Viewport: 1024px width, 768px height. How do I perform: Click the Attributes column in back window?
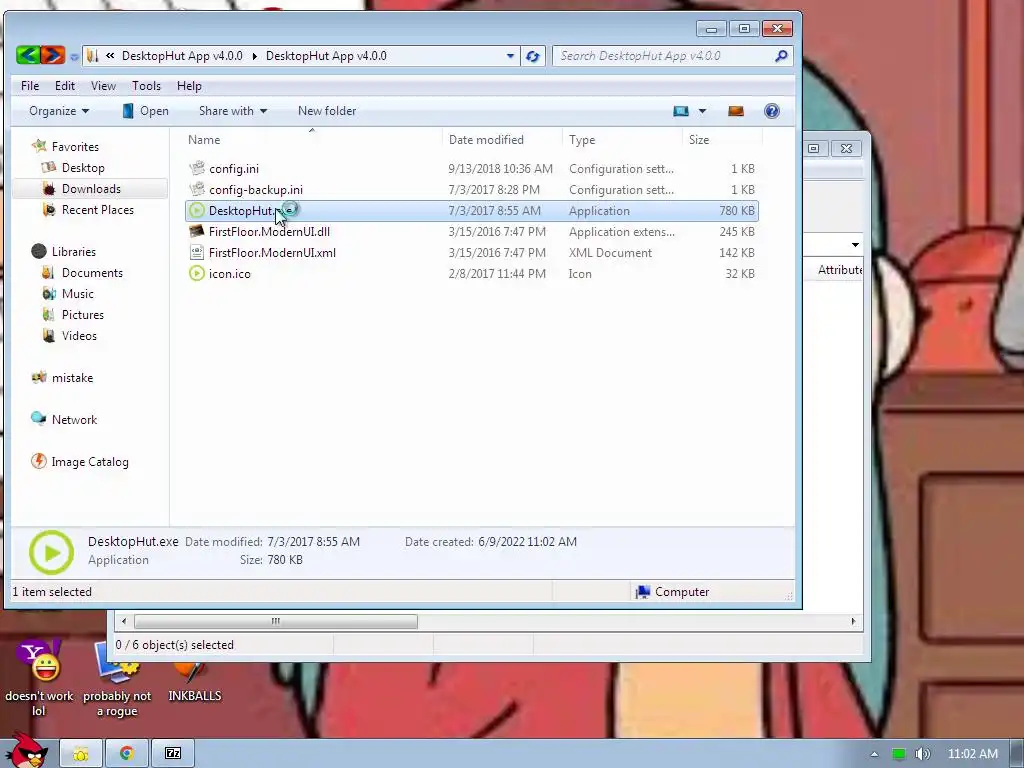[840, 270]
